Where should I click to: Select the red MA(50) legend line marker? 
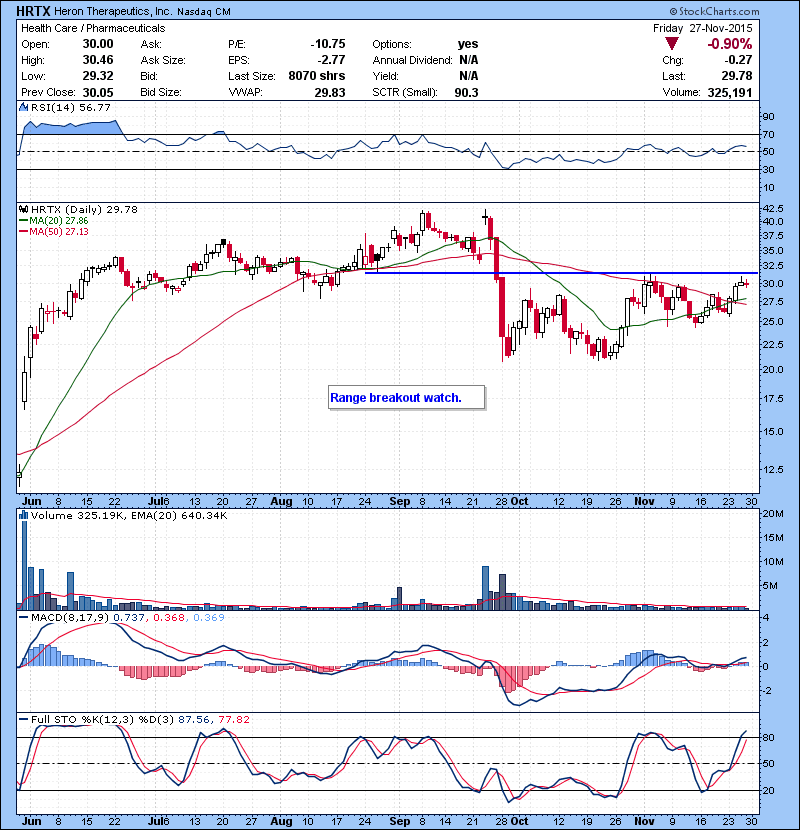pyautogui.click(x=23, y=232)
